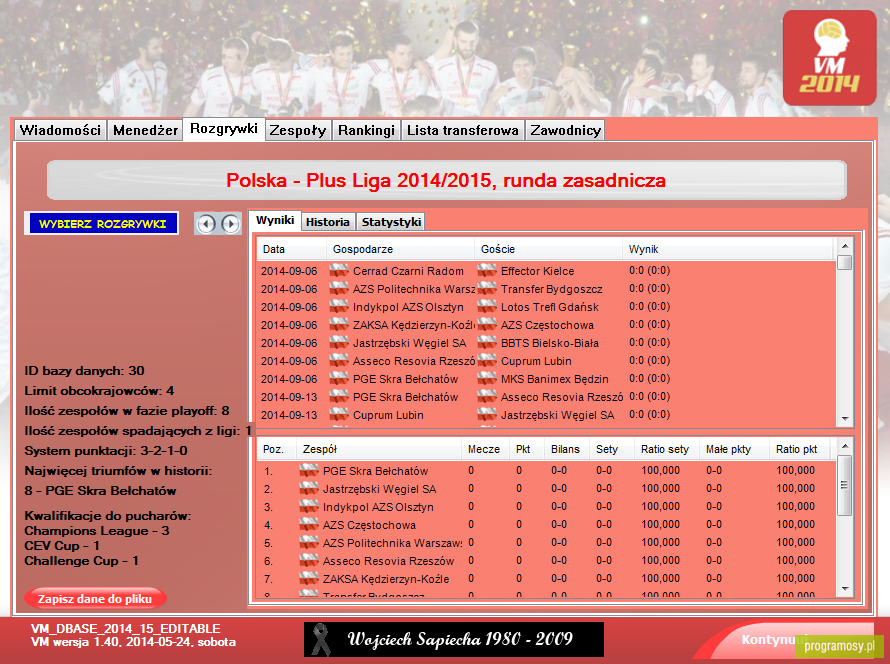This screenshot has width=890, height=664.
Task: Sort results by Goście column header
Action: (x=548, y=249)
